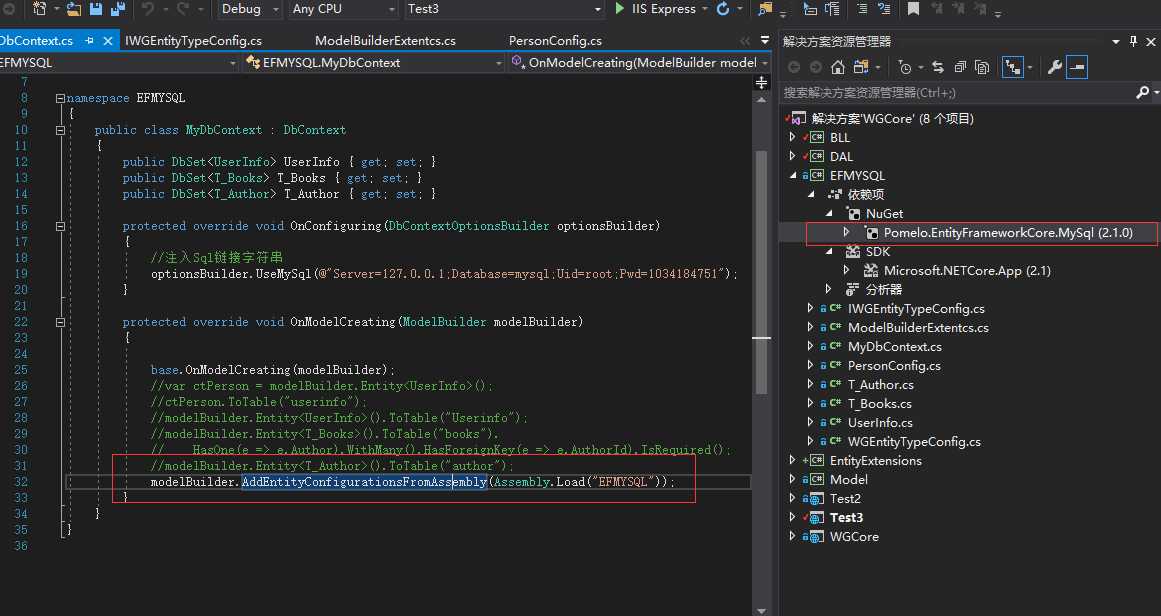
Task: Collapse the NuGet dependencies node
Action: (x=829, y=213)
